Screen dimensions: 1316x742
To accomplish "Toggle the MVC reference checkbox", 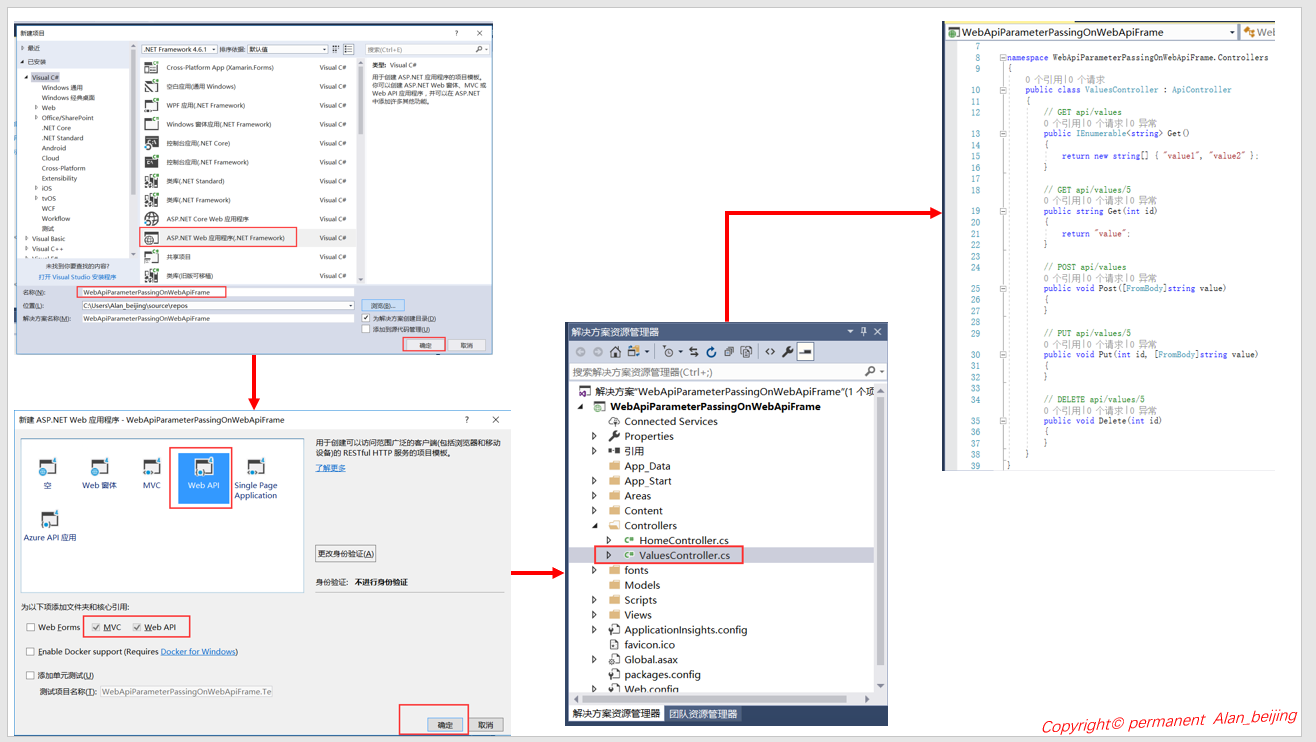I will [x=96, y=628].
